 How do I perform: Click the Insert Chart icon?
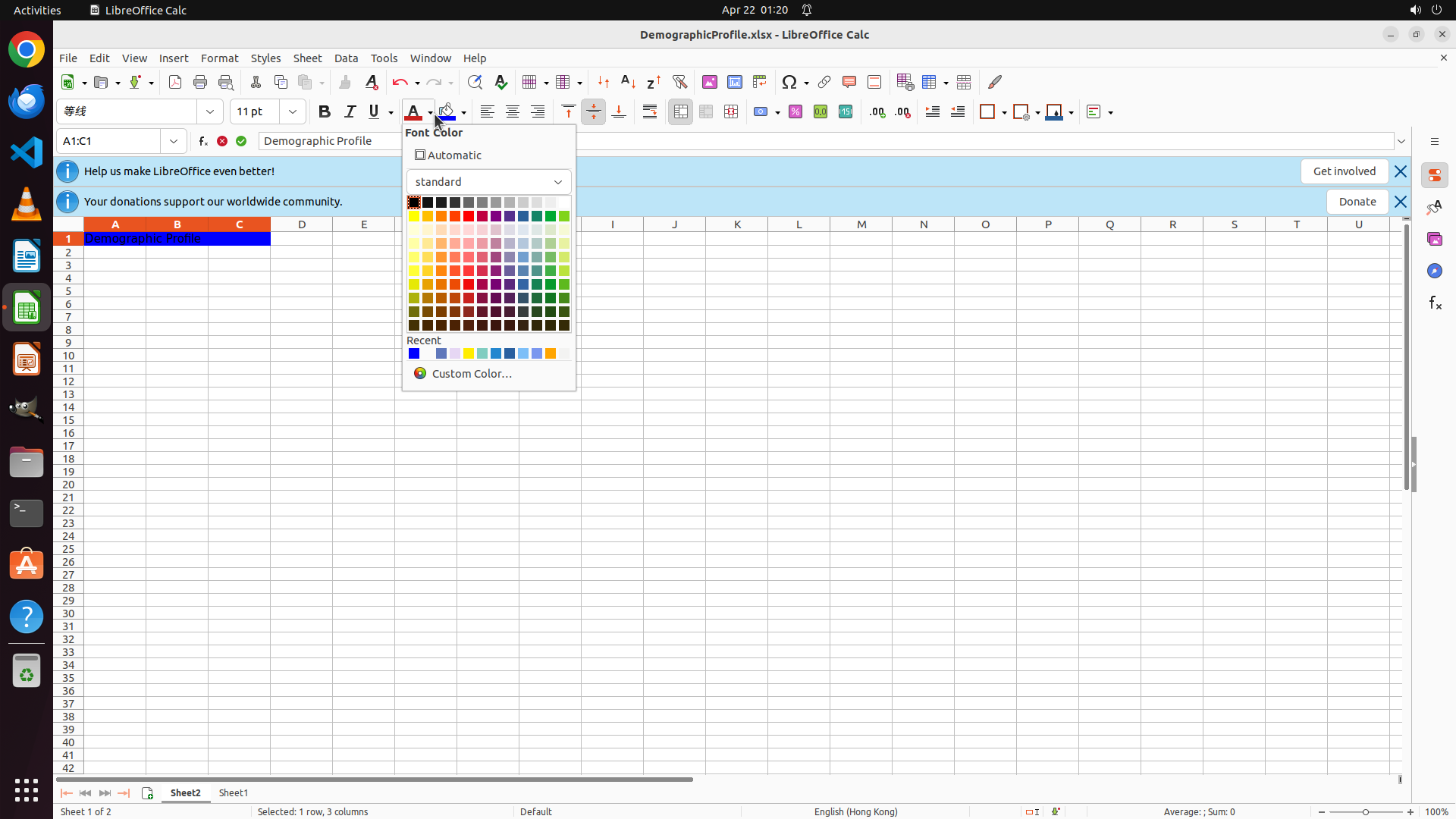pyautogui.click(x=735, y=82)
